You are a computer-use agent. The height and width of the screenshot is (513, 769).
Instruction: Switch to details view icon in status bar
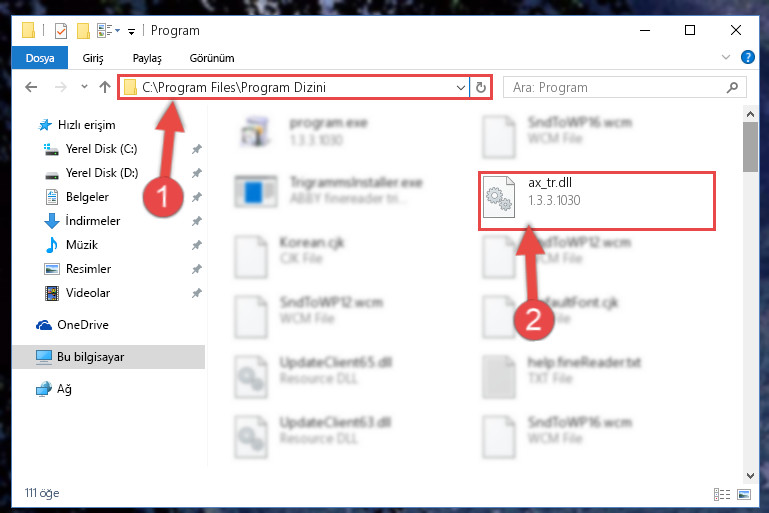pyautogui.click(x=722, y=494)
